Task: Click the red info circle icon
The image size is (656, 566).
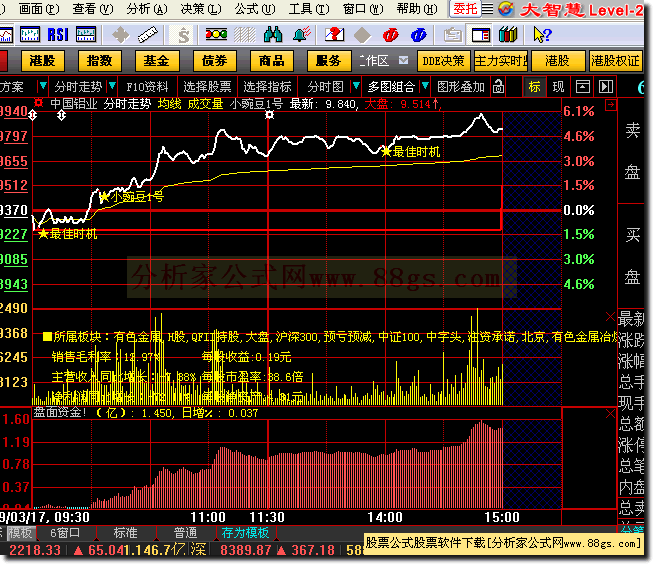Action: pos(390,35)
